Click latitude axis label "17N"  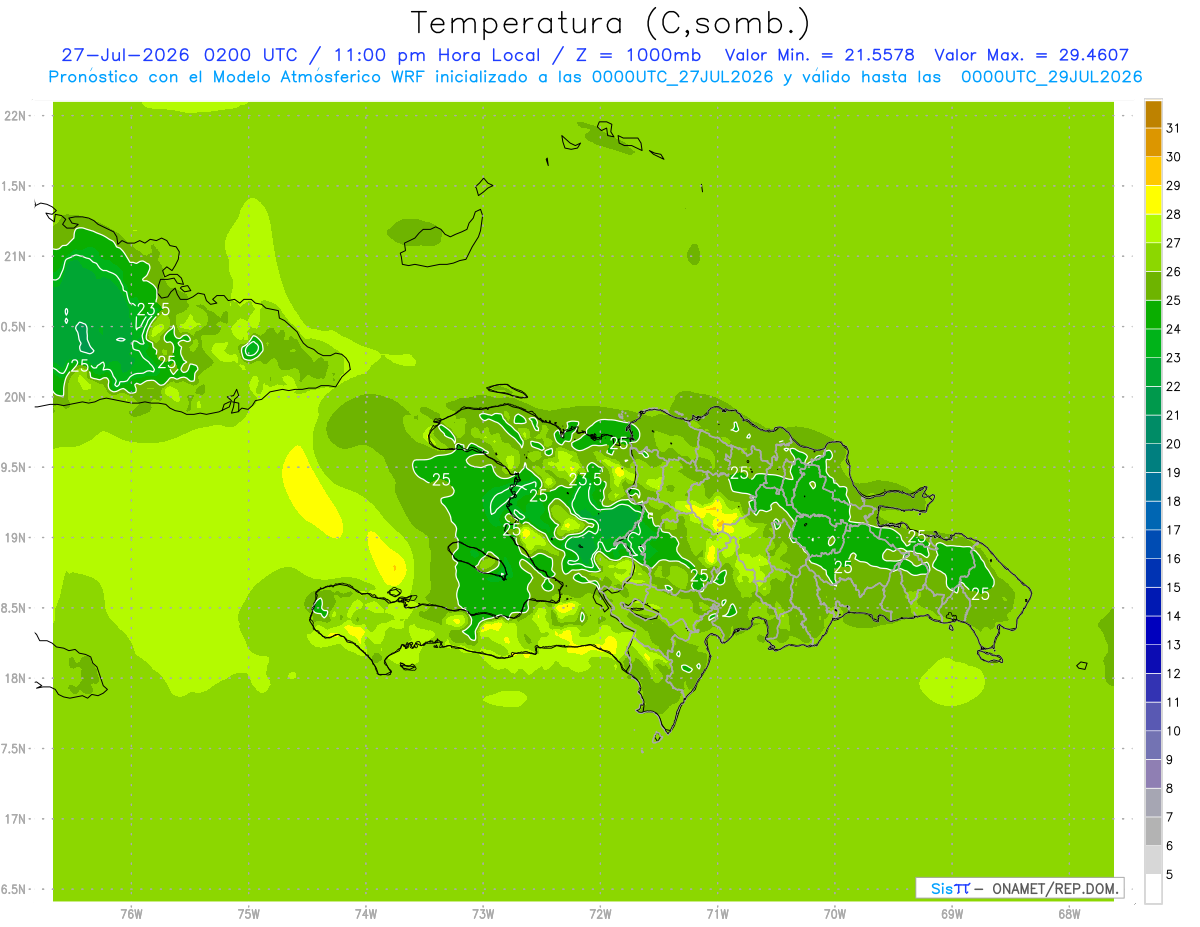coord(16,819)
